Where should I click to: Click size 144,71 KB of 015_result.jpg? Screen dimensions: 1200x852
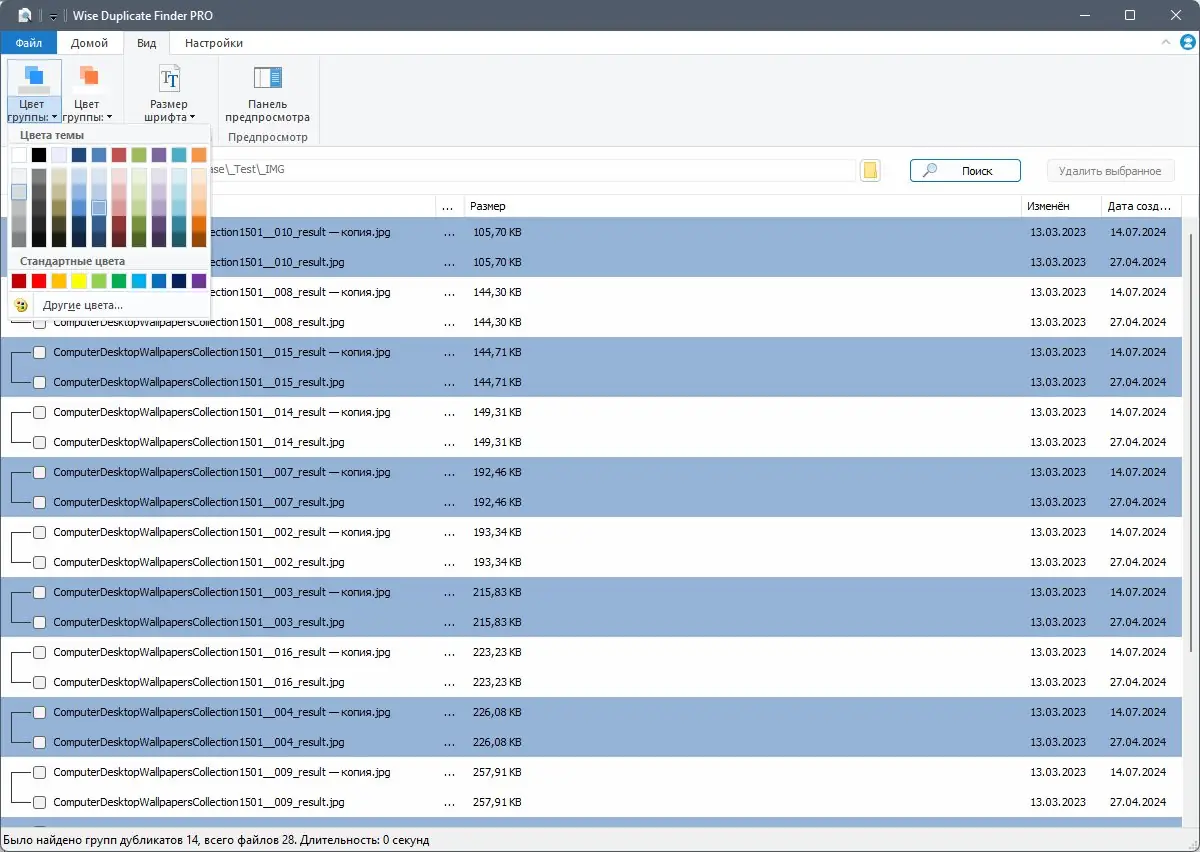(x=497, y=382)
